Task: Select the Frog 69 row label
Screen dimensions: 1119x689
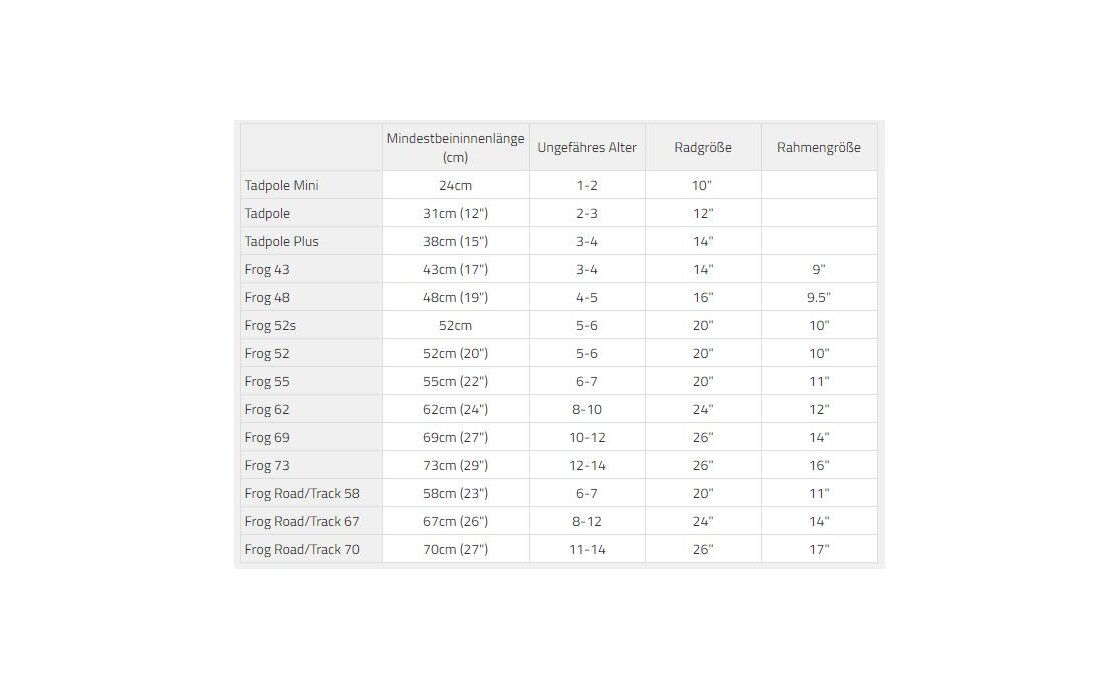Action: (267, 437)
